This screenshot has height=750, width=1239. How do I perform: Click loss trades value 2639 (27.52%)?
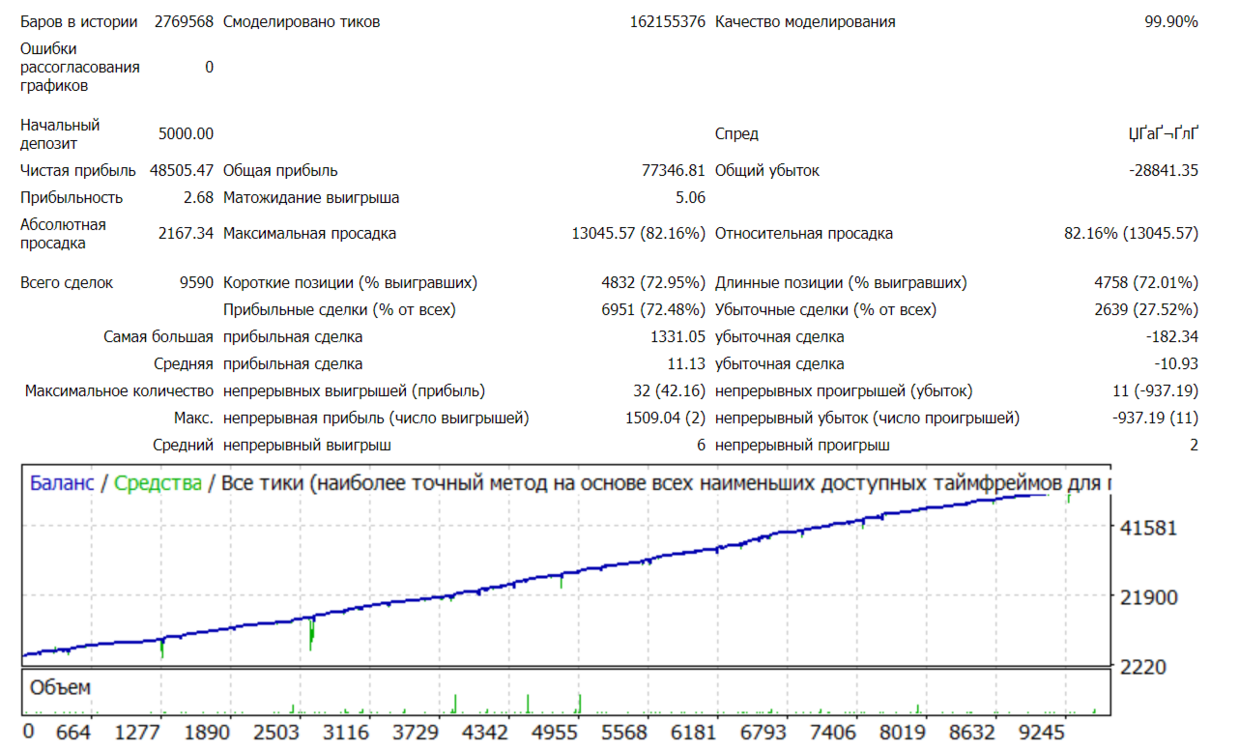pyautogui.click(x=1147, y=310)
